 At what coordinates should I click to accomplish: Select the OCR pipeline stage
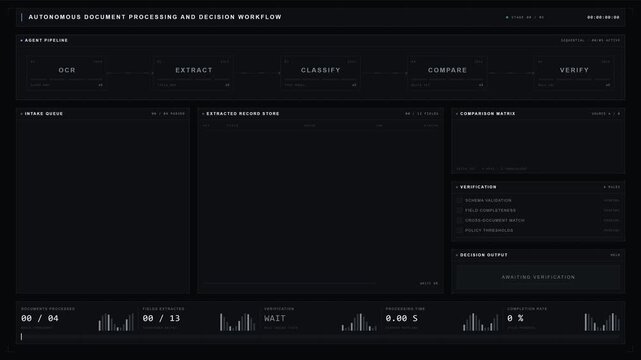coord(67,73)
